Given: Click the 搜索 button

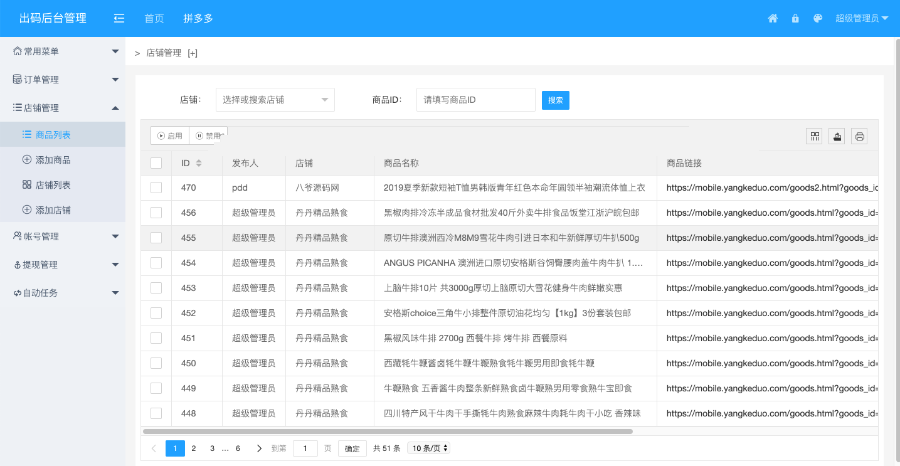Looking at the screenshot, I should (x=556, y=100).
